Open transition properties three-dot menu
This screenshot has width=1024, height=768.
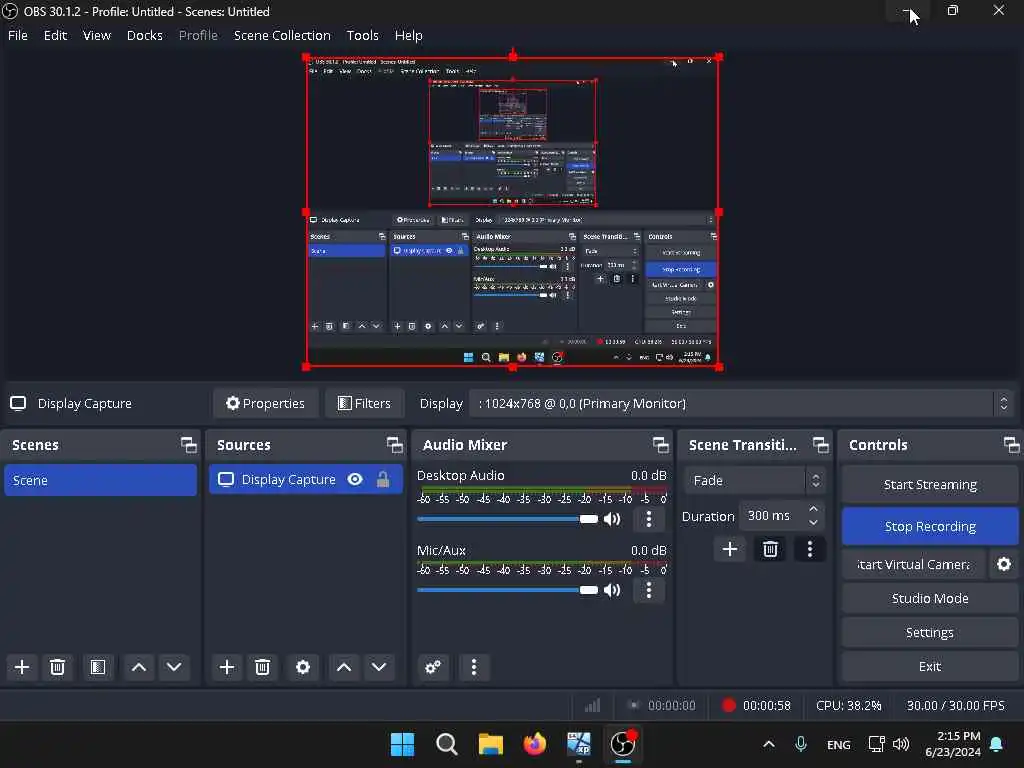click(810, 549)
